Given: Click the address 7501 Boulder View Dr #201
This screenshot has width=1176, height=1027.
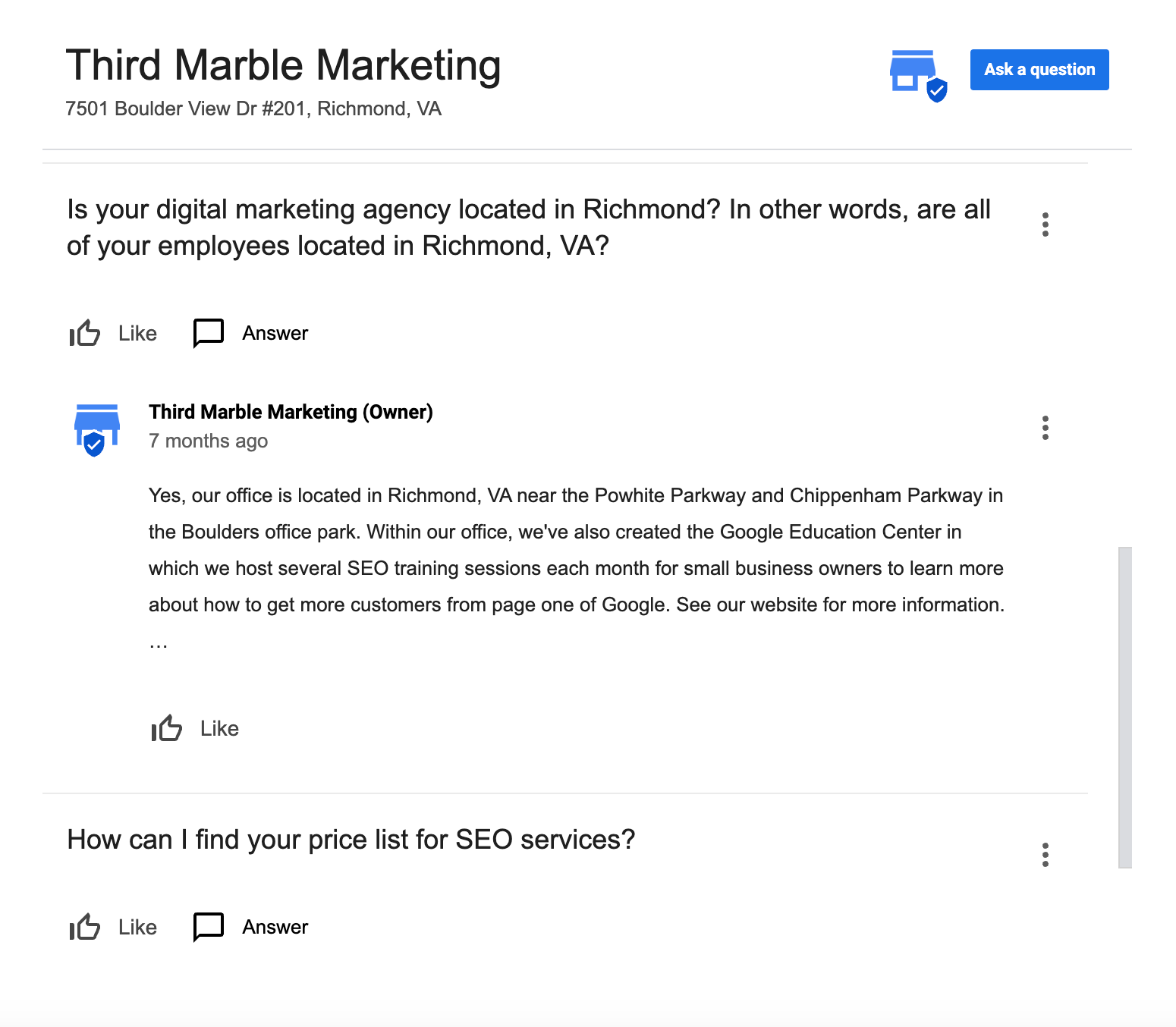Looking at the screenshot, I should tap(253, 108).
